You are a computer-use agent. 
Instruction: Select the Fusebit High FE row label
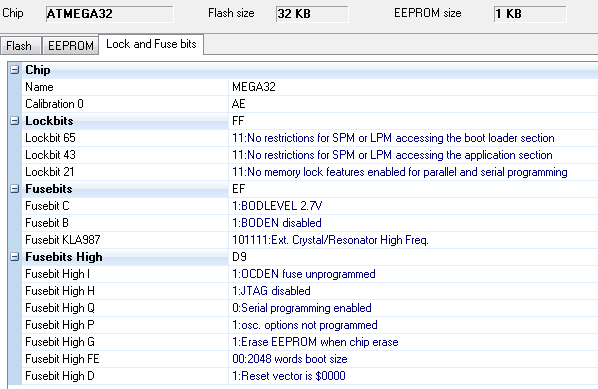62,359
